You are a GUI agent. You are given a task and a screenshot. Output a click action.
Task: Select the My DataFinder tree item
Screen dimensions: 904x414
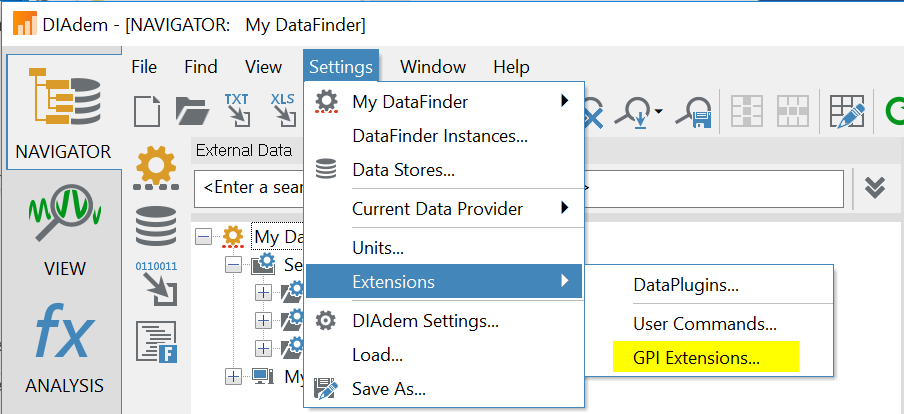point(279,236)
